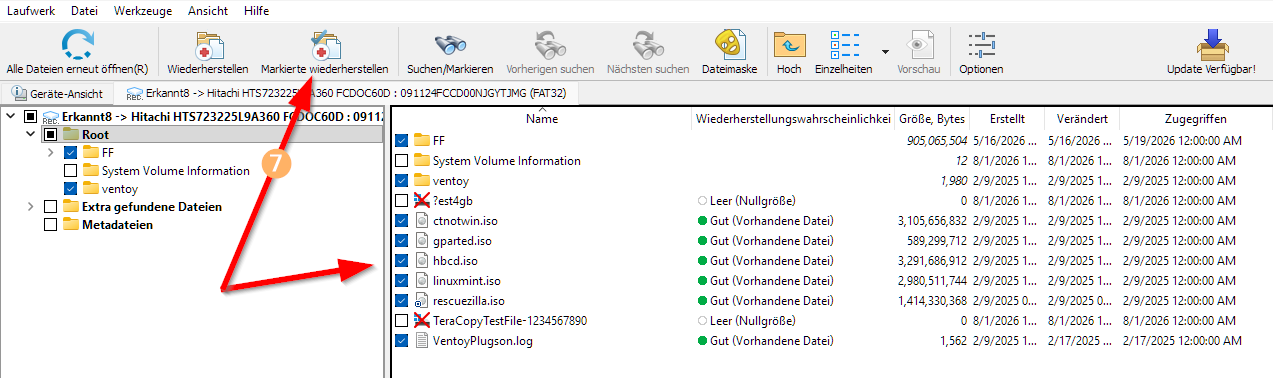Open the Dateimaske mask tool

point(729,44)
